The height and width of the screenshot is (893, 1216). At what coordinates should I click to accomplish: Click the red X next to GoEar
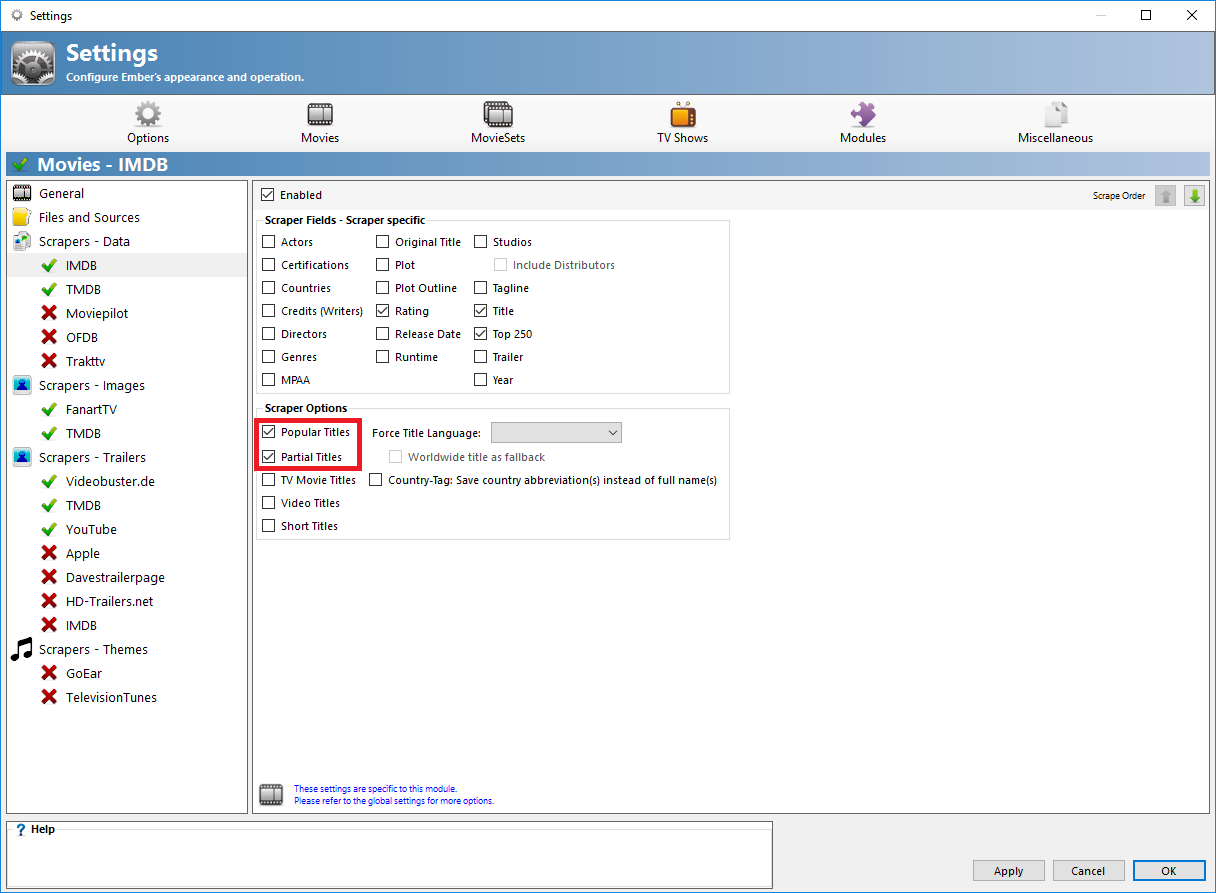(x=48, y=673)
